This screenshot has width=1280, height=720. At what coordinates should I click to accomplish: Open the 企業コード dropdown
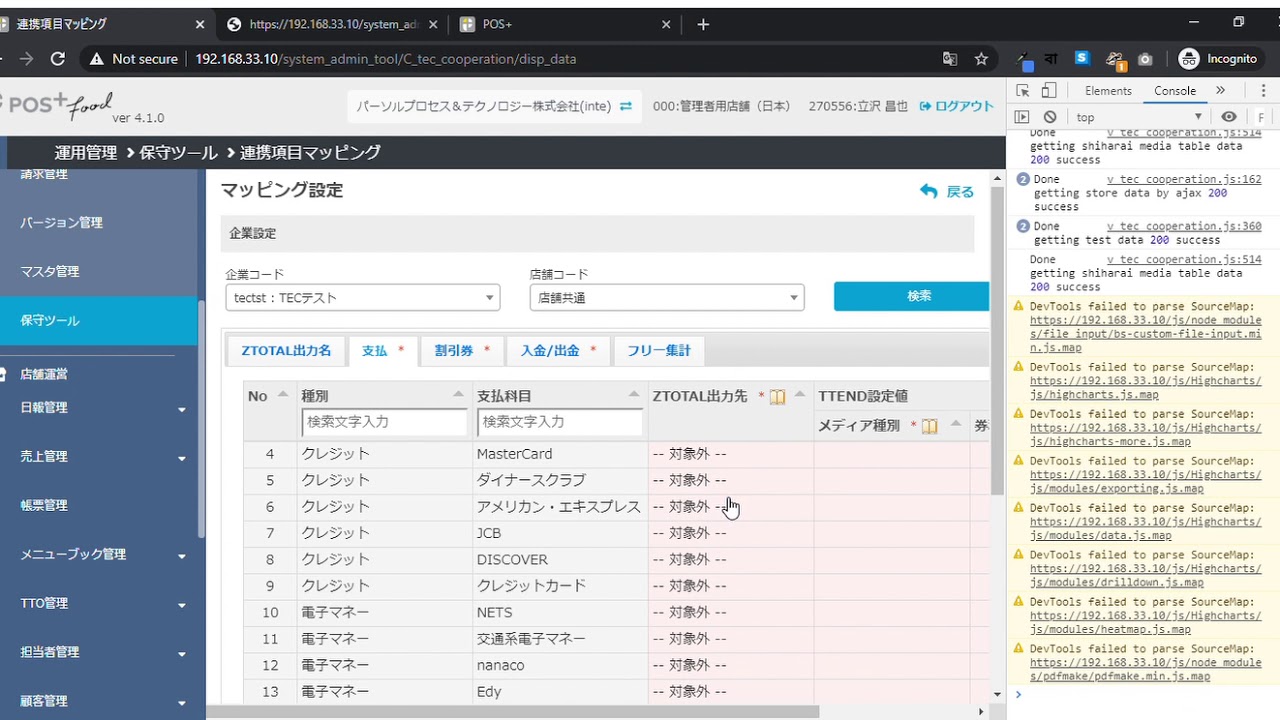pos(363,297)
